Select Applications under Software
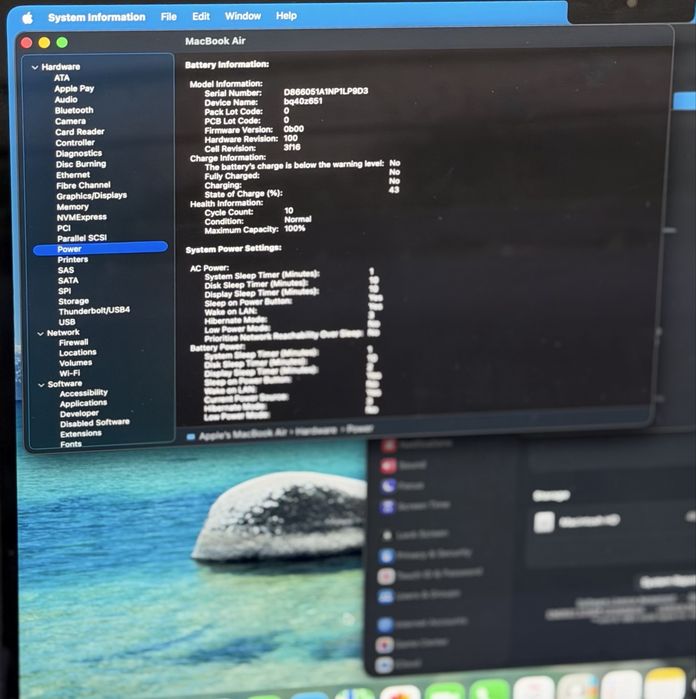The height and width of the screenshot is (699, 696). 83,403
